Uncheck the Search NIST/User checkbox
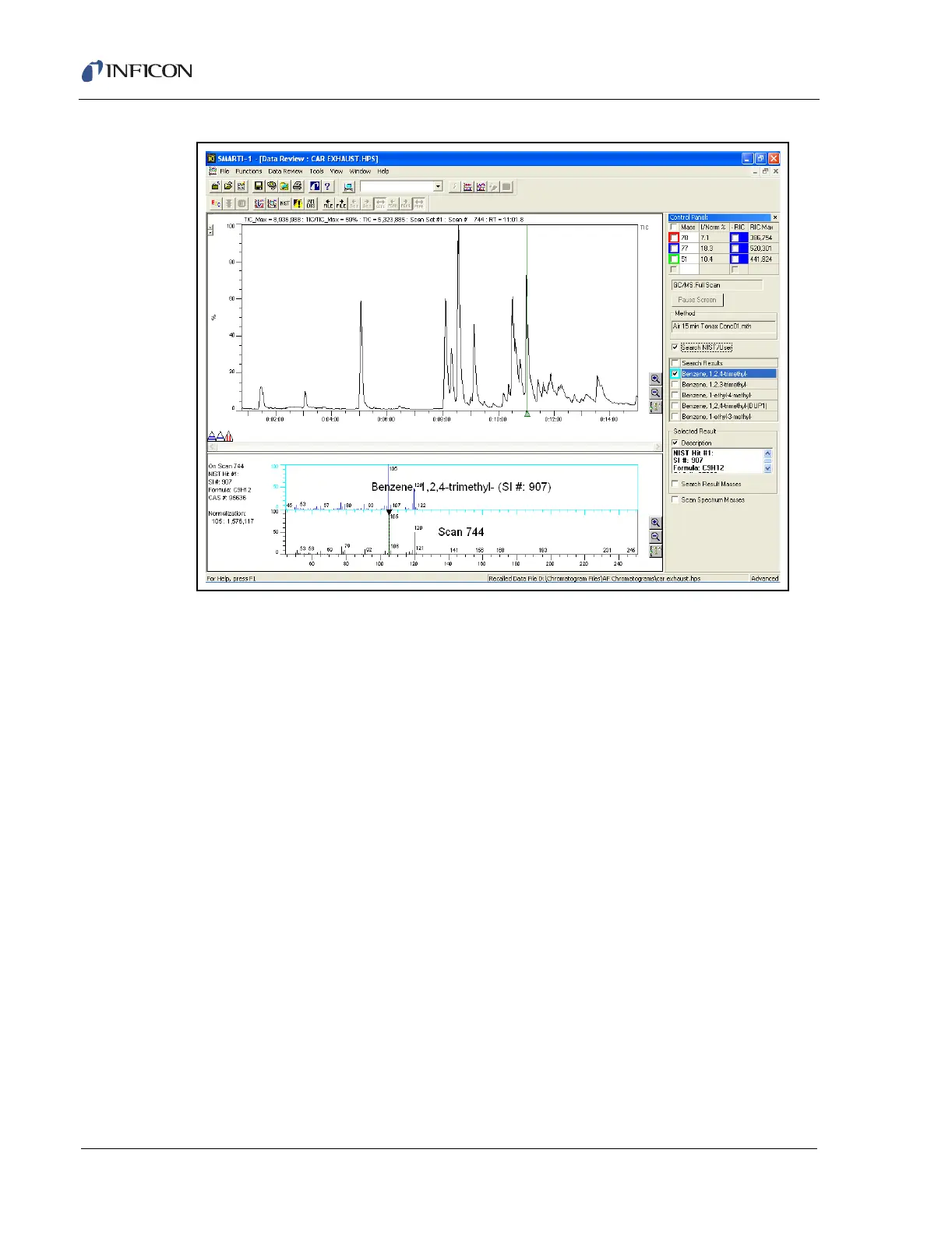952x1234 pixels. [x=675, y=347]
